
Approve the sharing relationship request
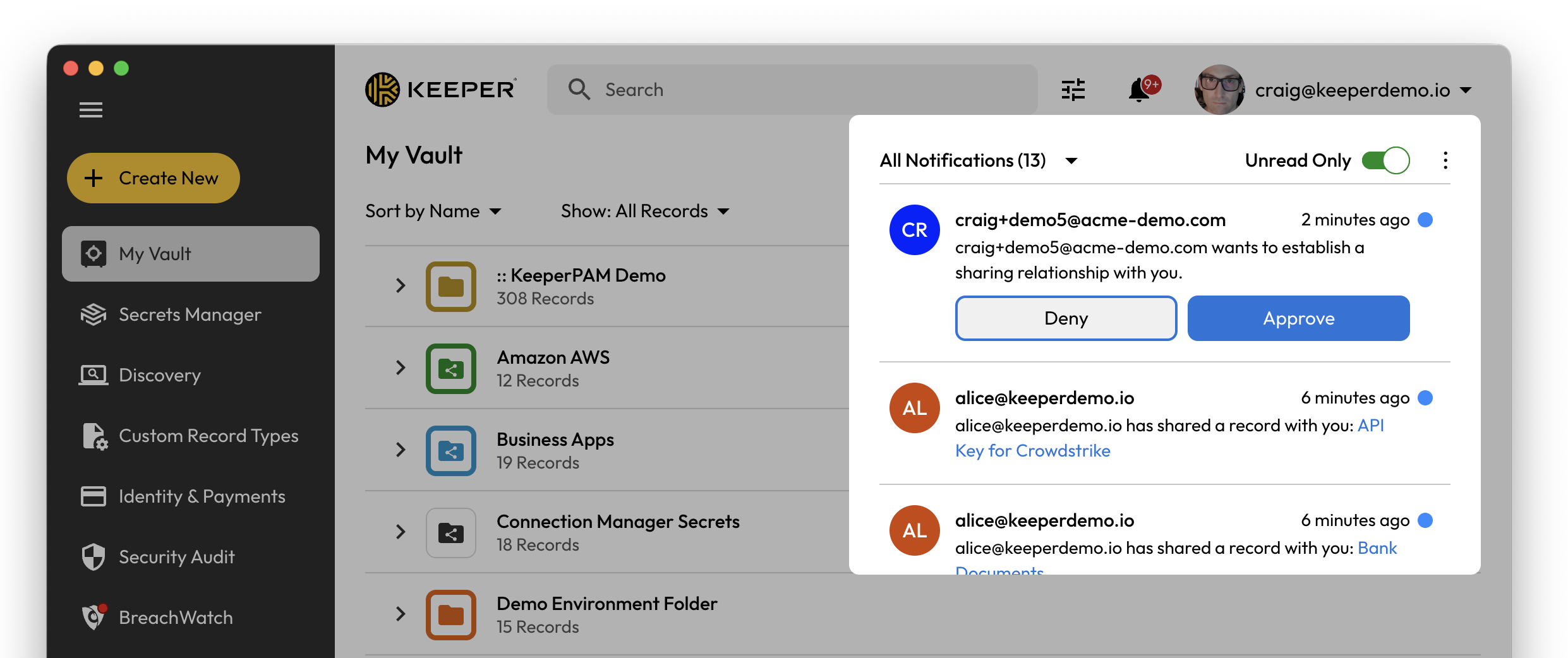pos(1298,318)
